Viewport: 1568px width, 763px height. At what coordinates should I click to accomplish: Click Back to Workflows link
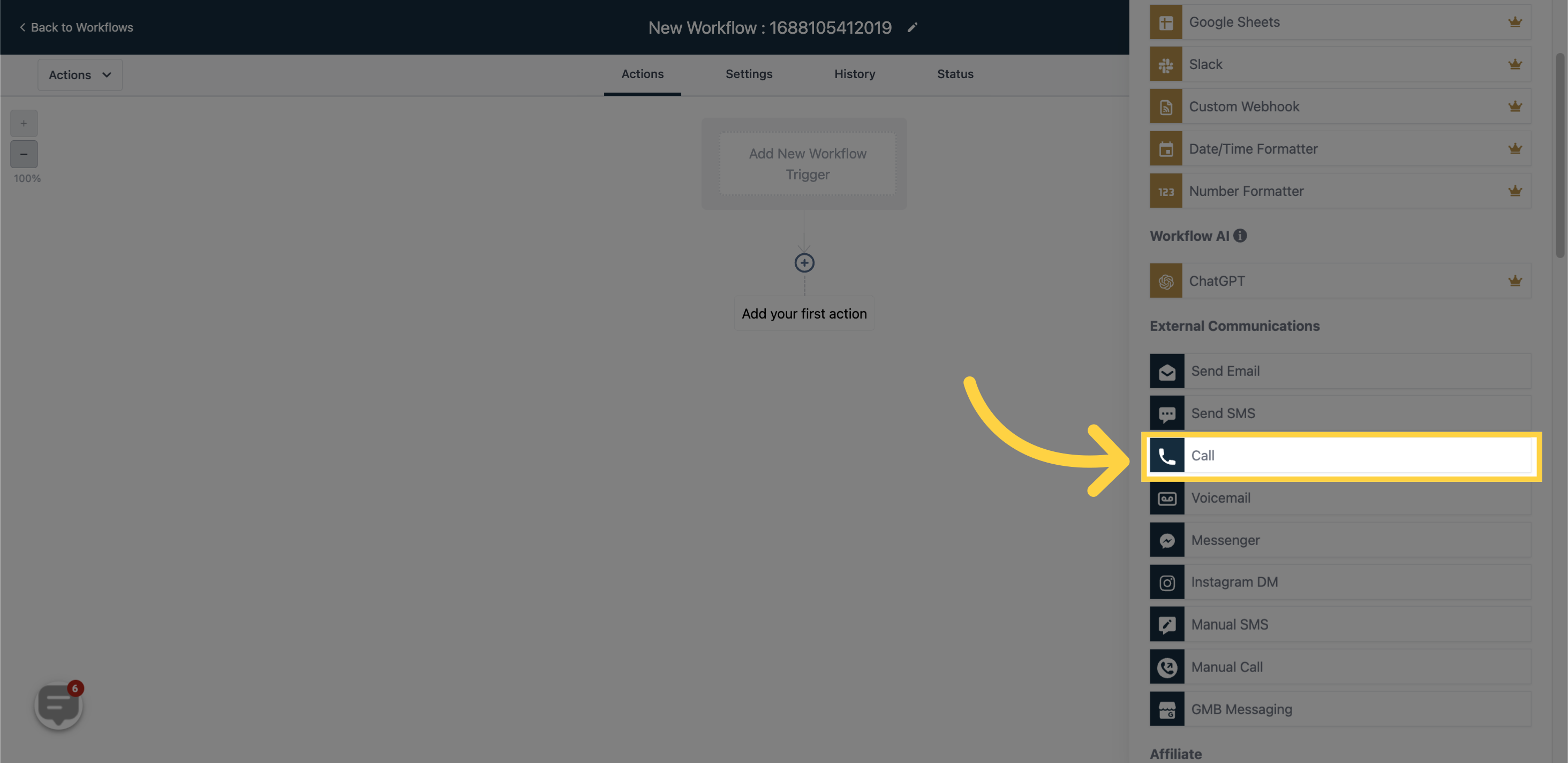point(75,27)
